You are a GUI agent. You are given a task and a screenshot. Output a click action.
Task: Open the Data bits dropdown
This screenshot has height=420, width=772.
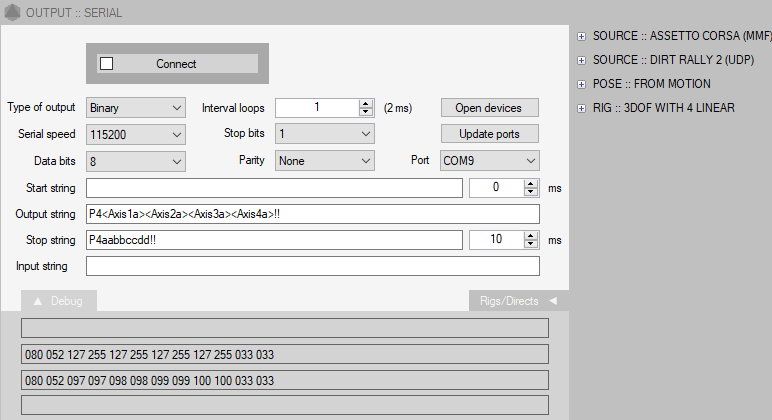pos(136,160)
